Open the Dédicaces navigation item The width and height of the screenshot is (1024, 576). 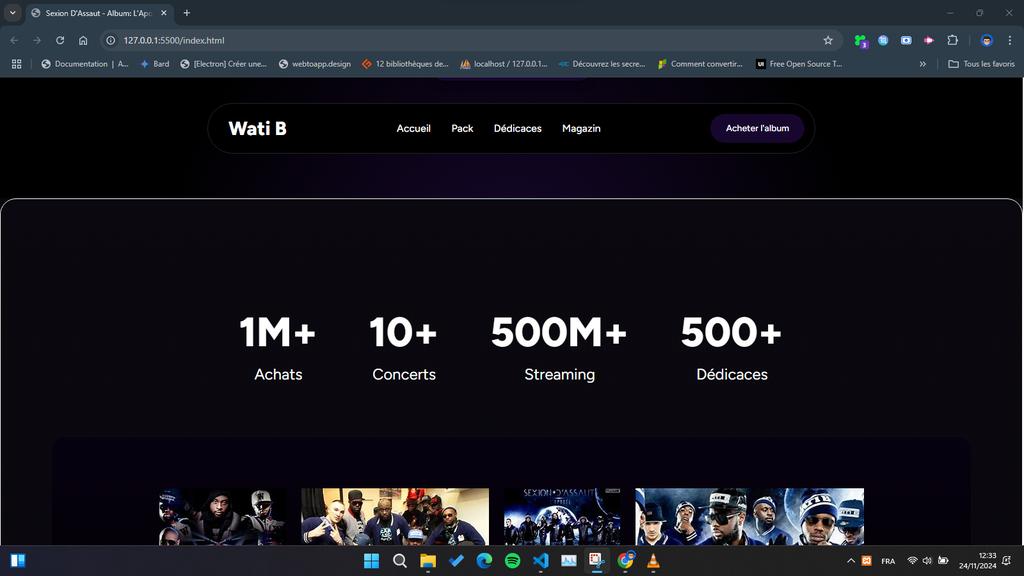pyautogui.click(x=517, y=129)
